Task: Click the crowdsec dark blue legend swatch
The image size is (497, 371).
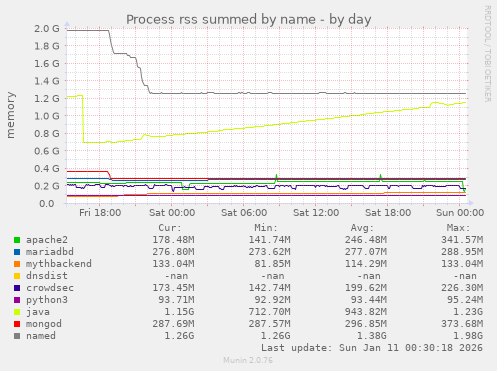Action: (x=17, y=288)
